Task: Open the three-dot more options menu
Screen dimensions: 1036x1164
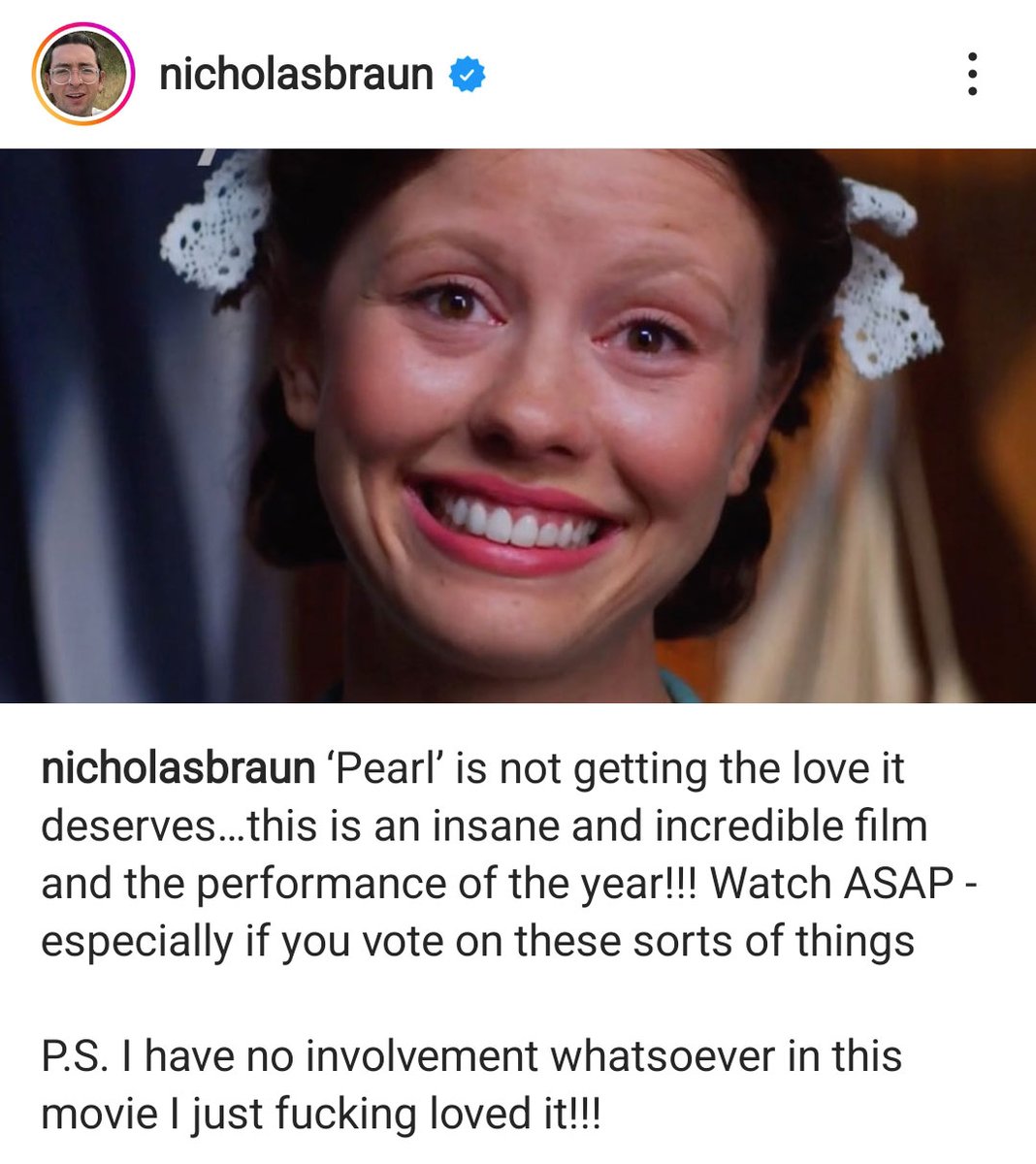Action: [972, 75]
